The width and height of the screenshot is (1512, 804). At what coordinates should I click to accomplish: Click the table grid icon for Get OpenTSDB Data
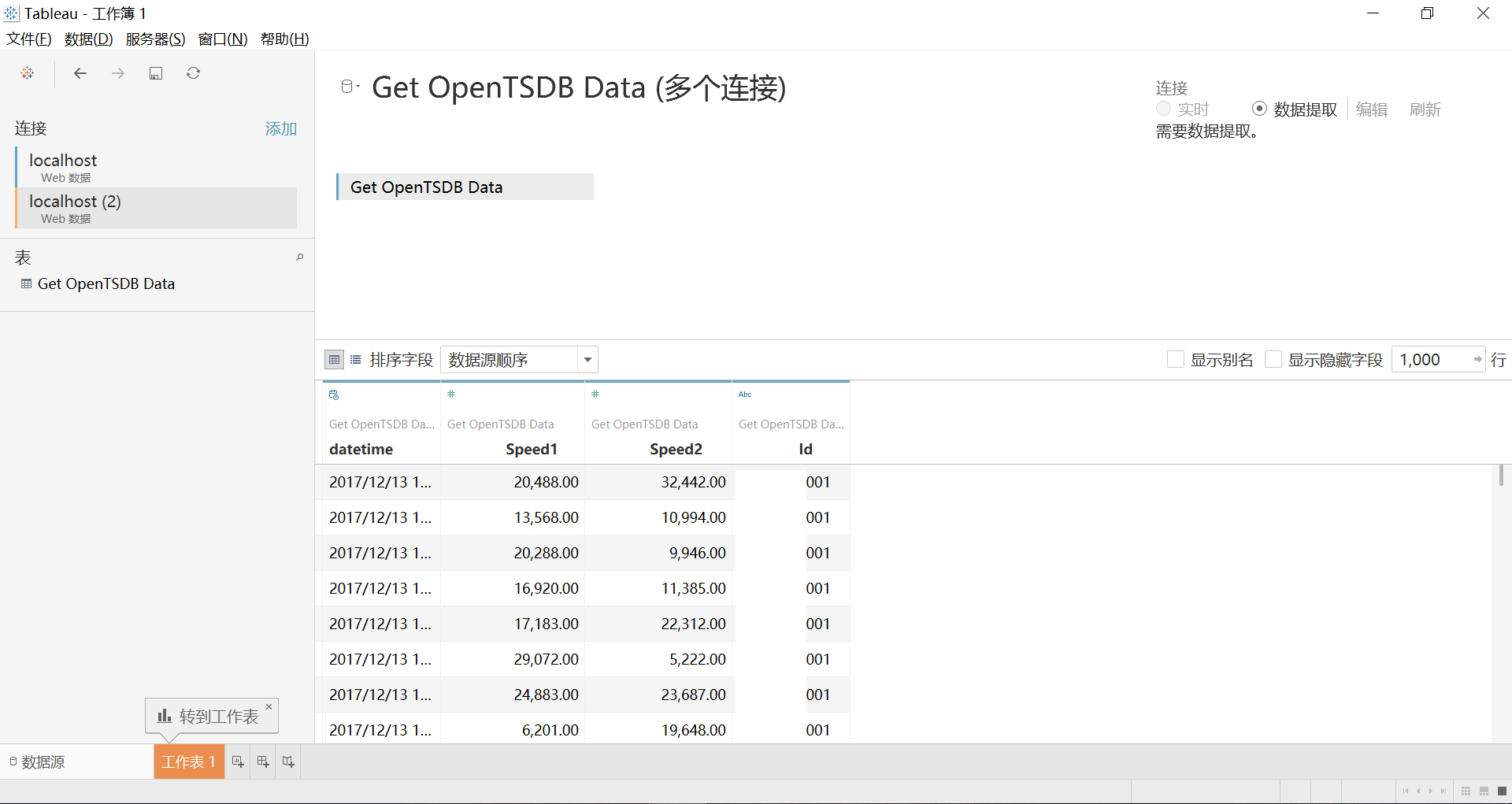tap(26, 283)
